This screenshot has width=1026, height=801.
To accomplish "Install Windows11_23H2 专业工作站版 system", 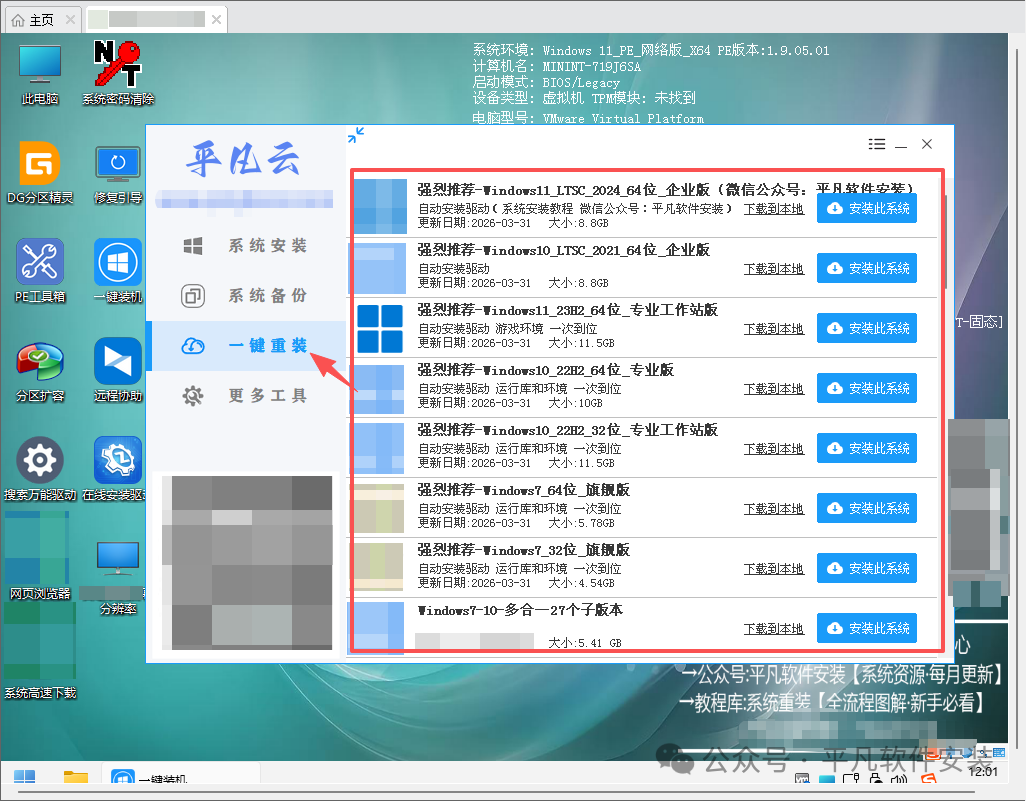I will [x=867, y=329].
